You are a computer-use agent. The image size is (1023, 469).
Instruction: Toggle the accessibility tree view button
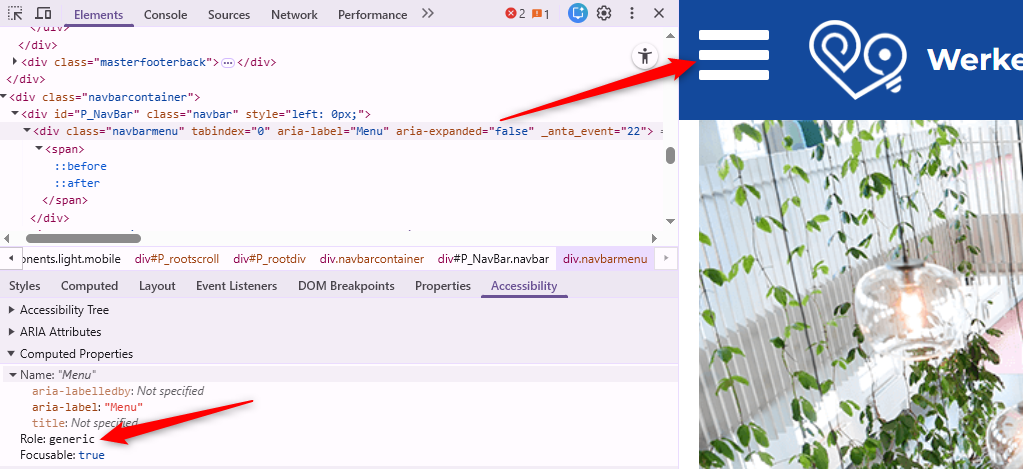point(645,56)
